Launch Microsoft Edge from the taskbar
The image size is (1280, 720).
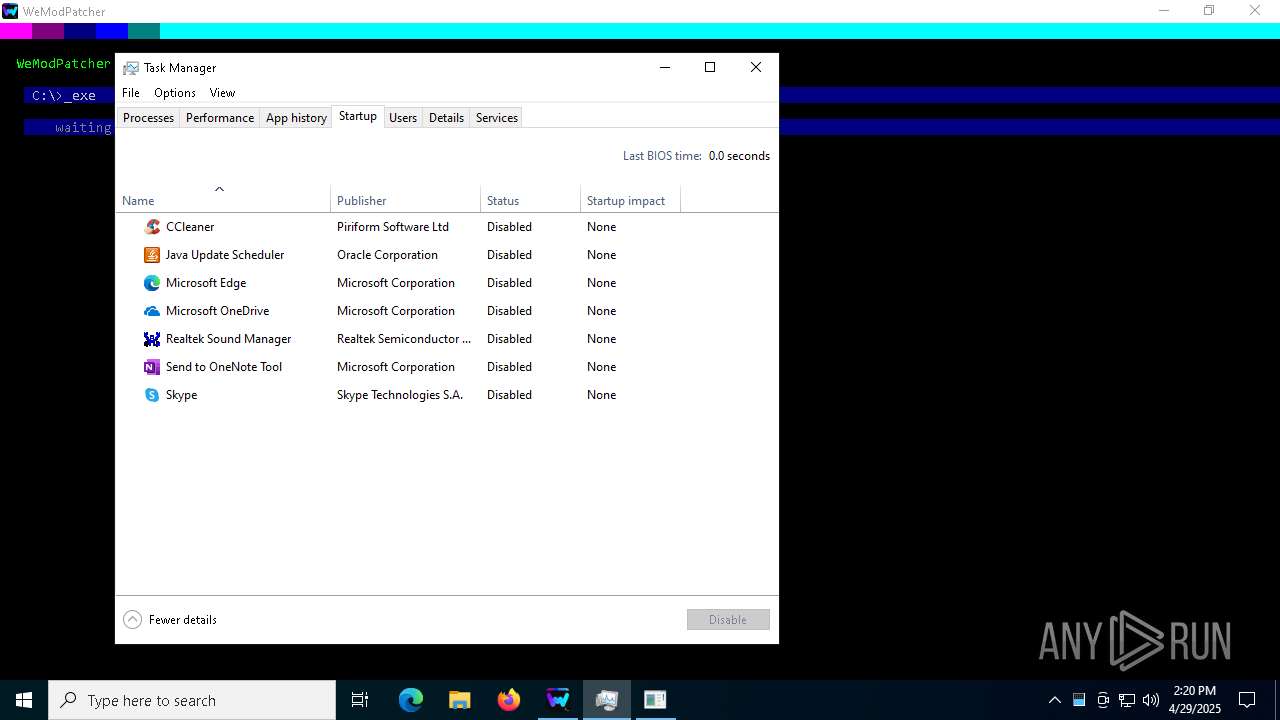pyautogui.click(x=411, y=700)
